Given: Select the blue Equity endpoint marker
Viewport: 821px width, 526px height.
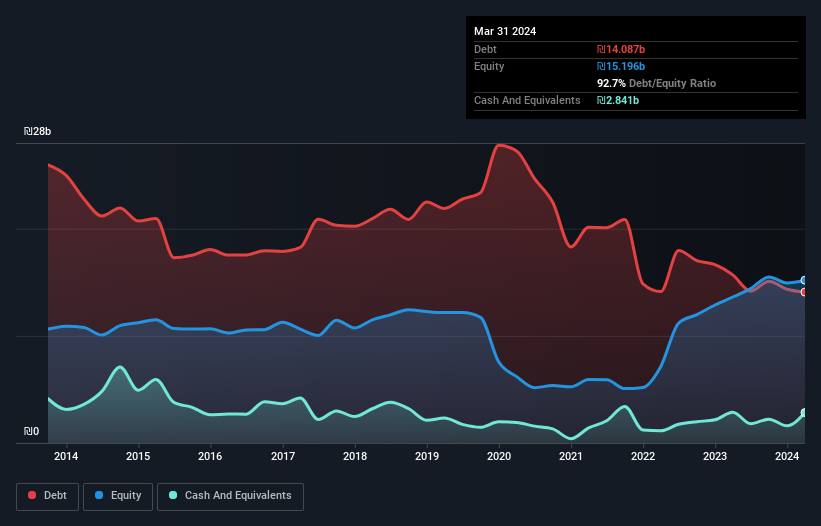Looking at the screenshot, I should pos(804,281).
